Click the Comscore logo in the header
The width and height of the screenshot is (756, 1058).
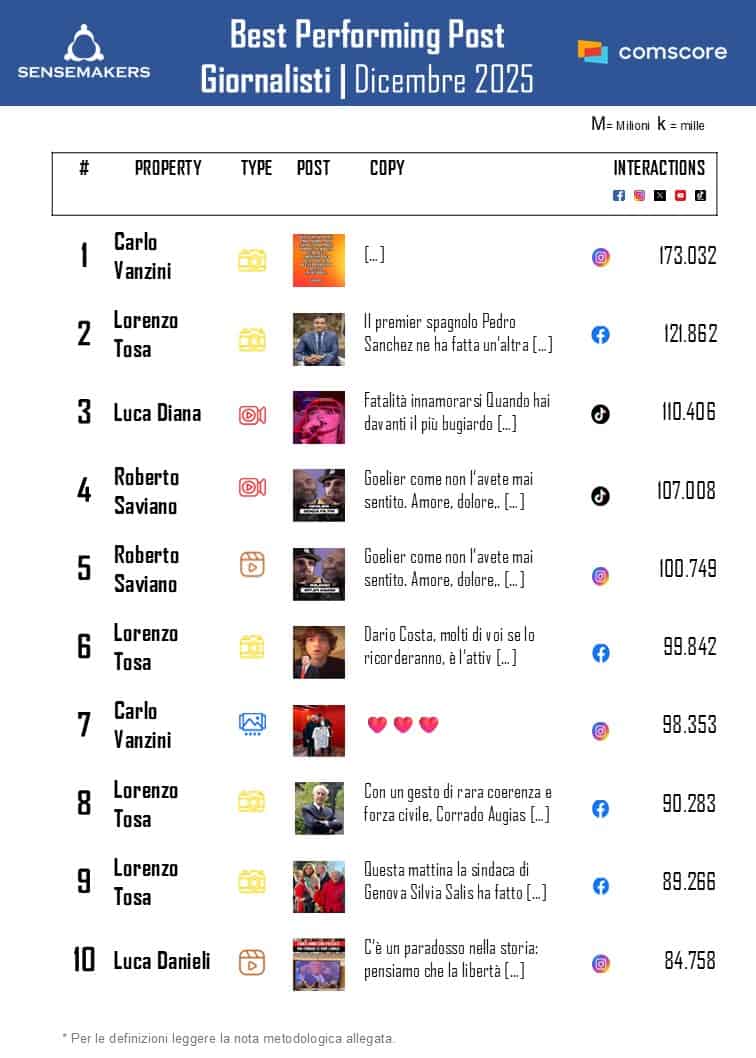pos(652,52)
